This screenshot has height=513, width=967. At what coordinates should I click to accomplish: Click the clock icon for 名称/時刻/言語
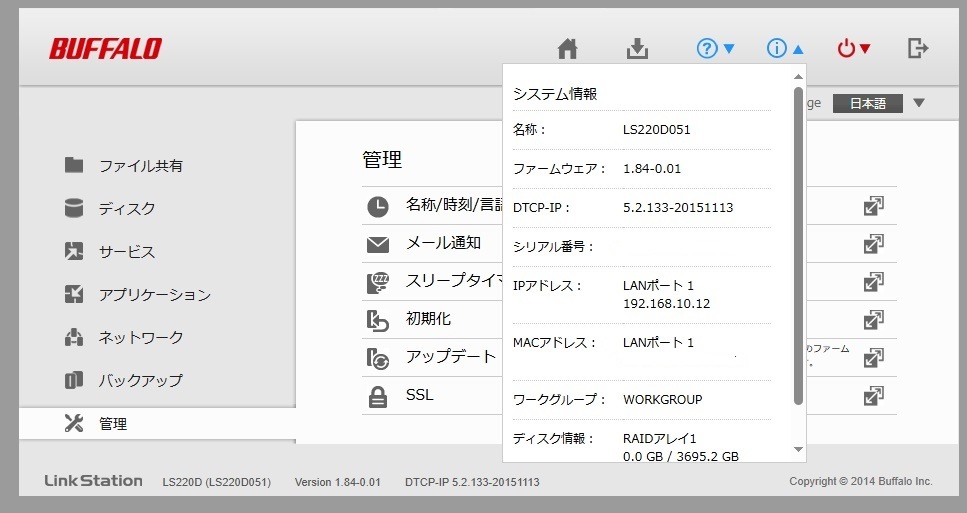tap(378, 207)
